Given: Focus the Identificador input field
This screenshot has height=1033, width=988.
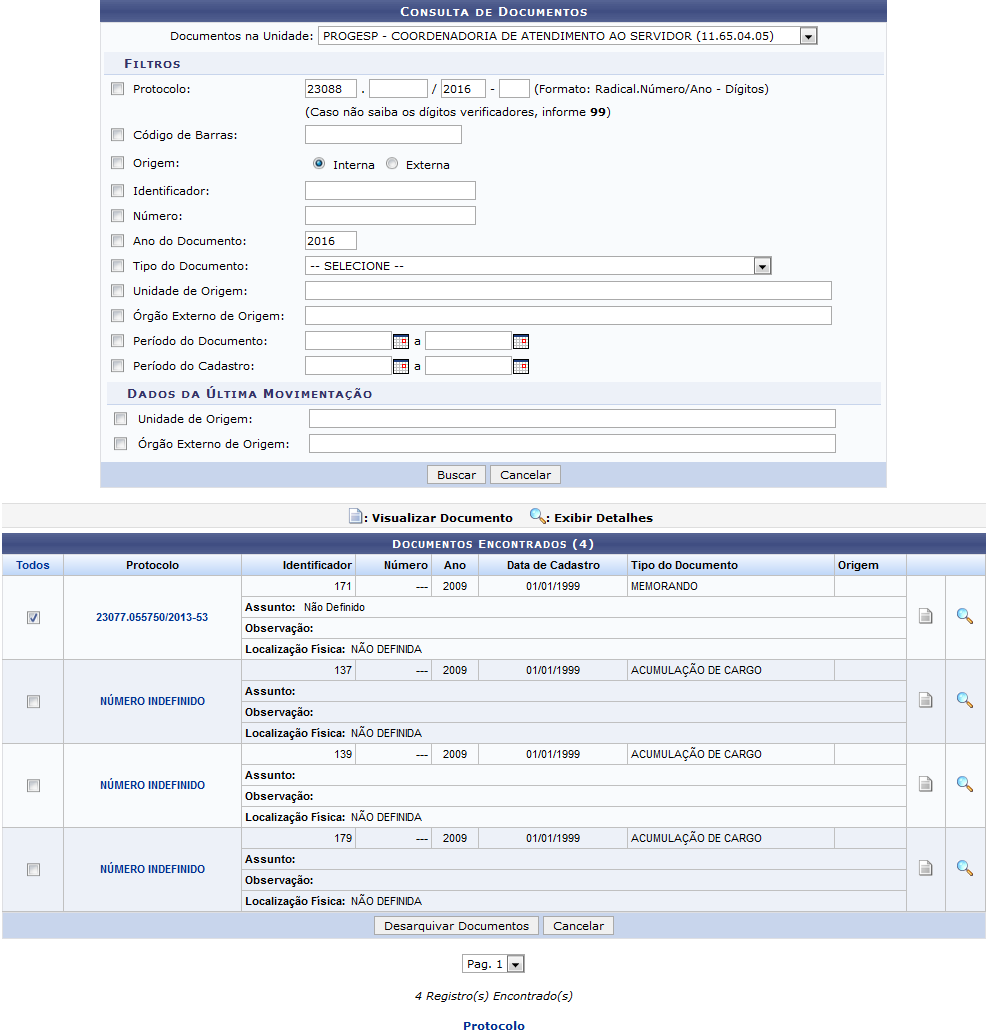Looking at the screenshot, I should (x=390, y=190).
